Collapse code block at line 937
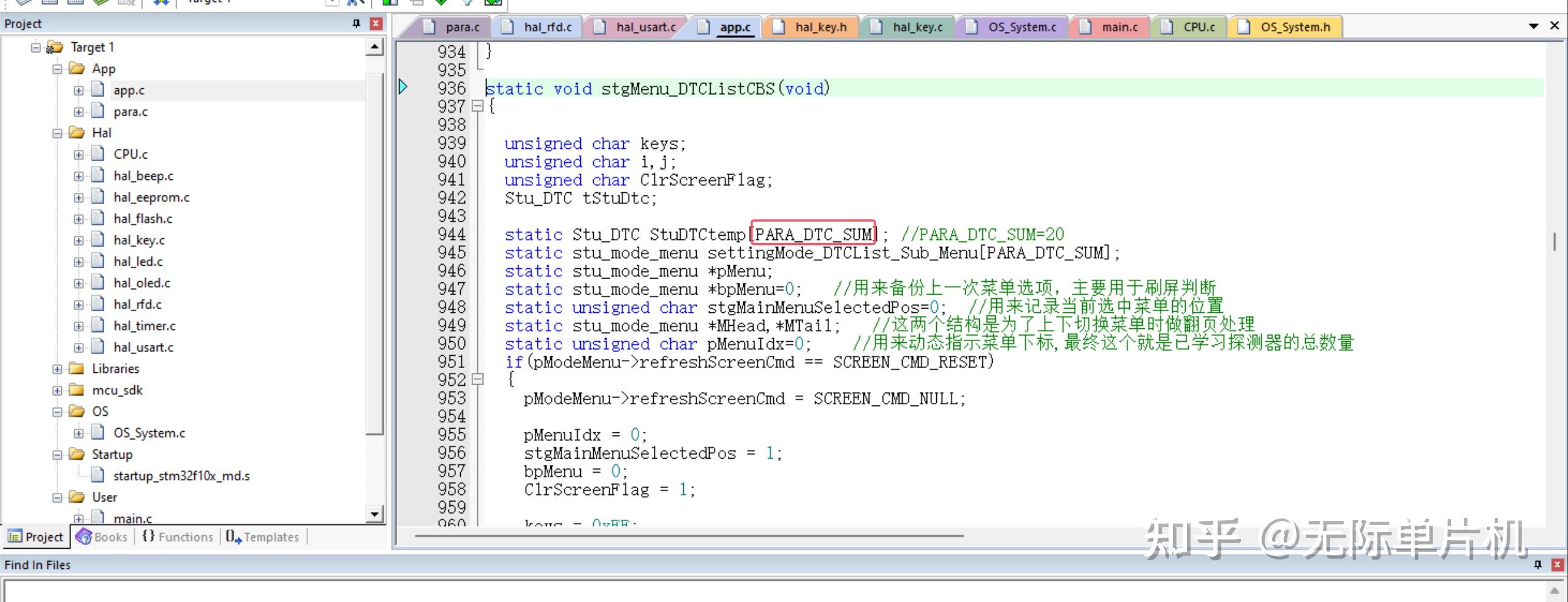 [x=478, y=106]
